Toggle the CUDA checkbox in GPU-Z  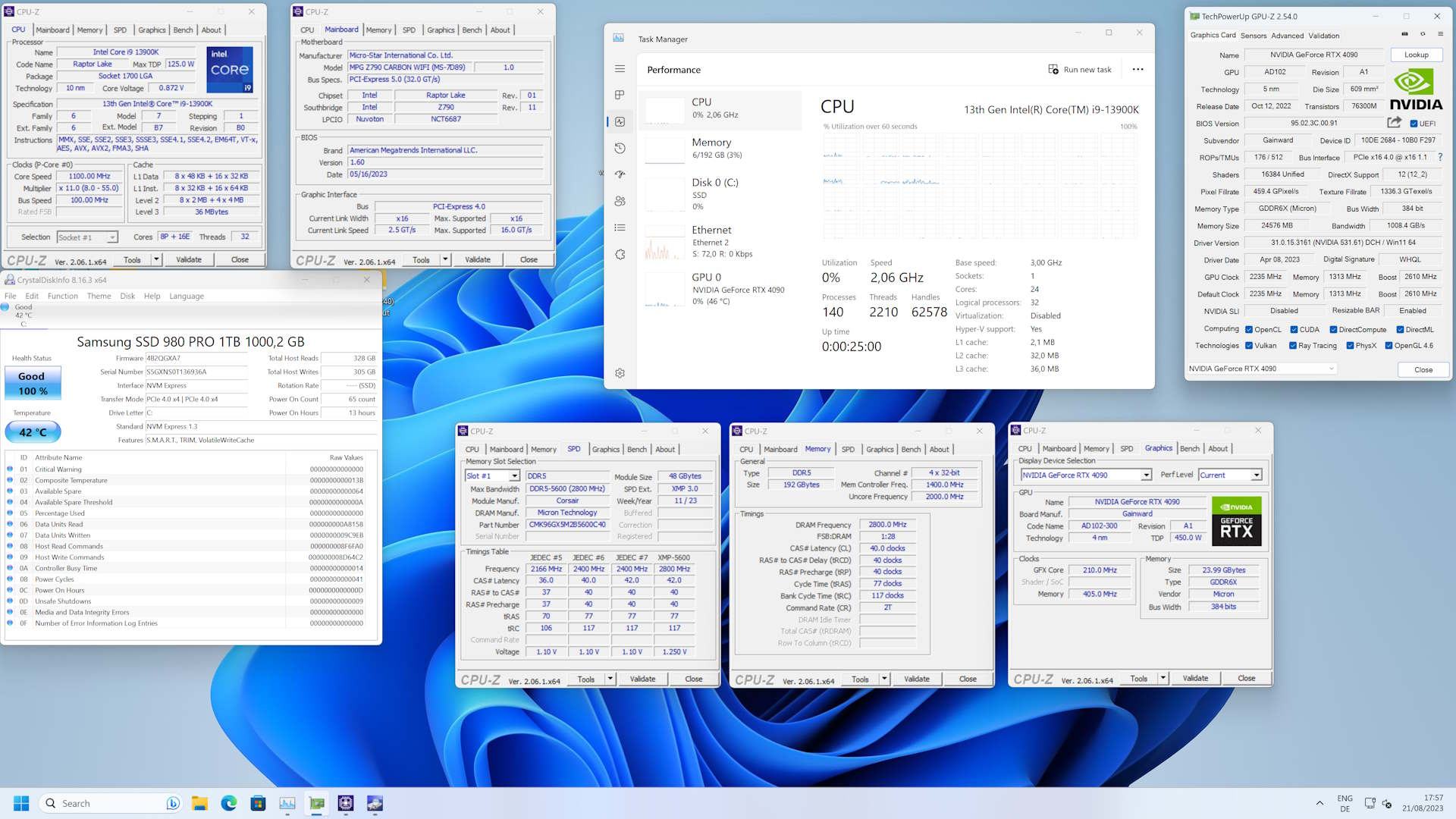pyautogui.click(x=1294, y=330)
